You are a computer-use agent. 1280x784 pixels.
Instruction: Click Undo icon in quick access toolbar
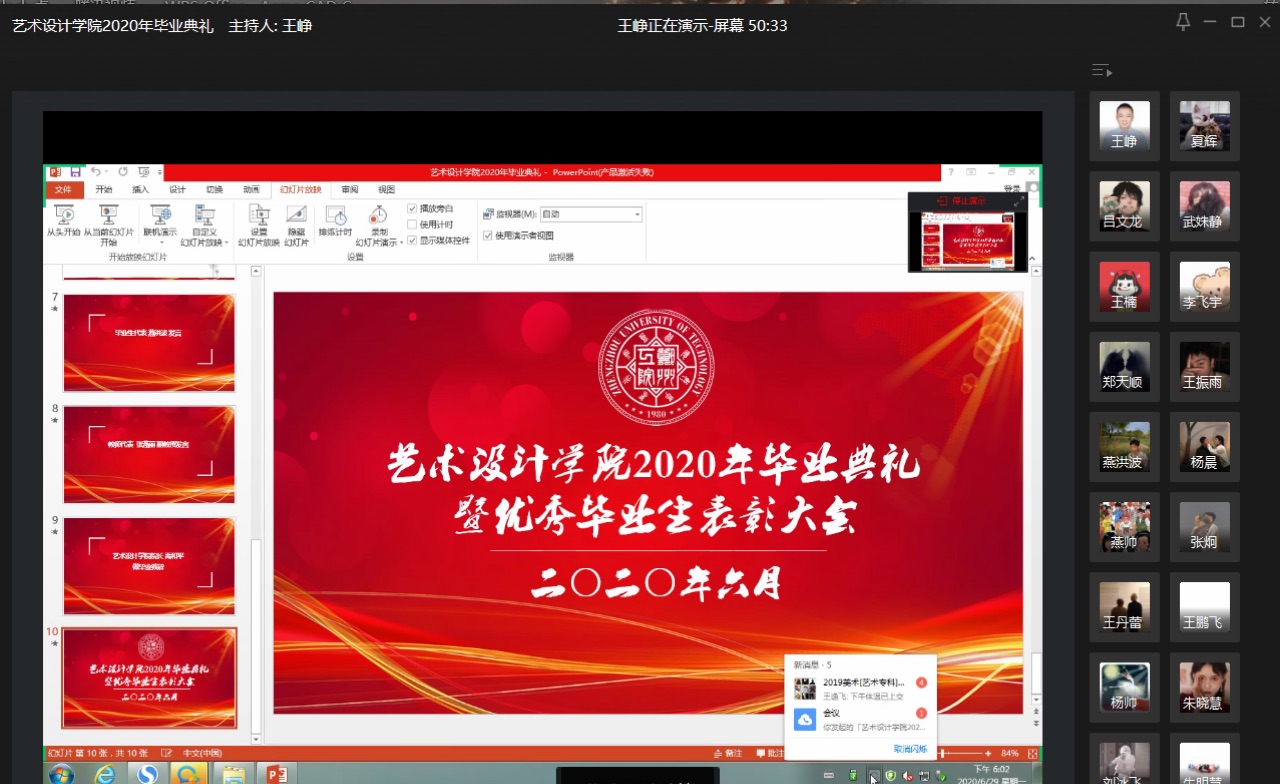pos(95,172)
